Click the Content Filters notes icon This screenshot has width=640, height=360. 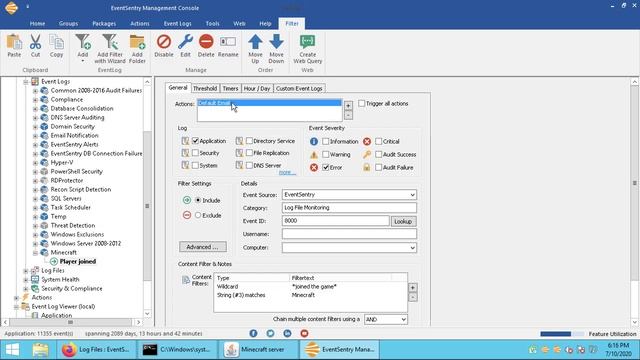click(186, 280)
